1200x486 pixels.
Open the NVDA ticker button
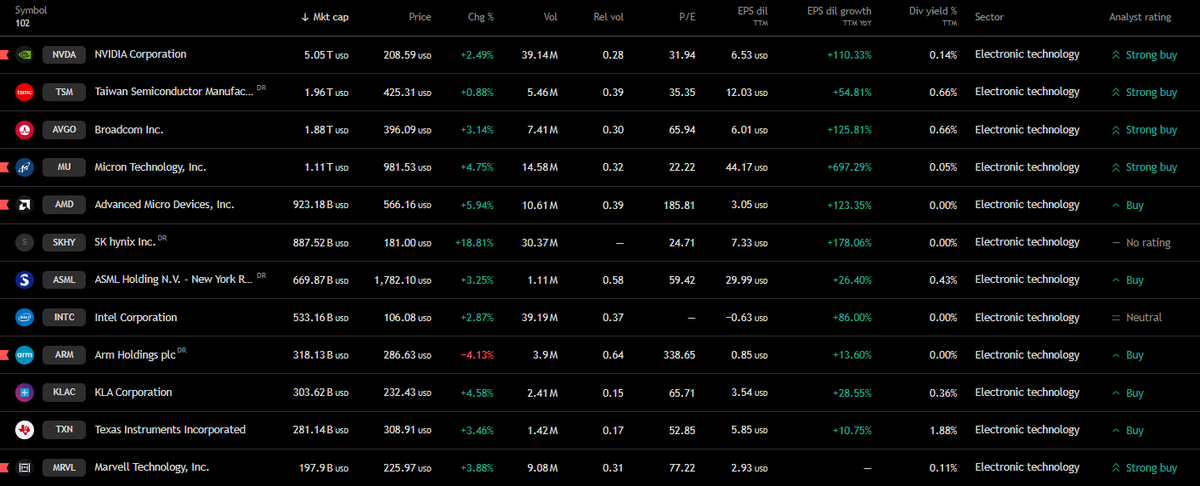[64, 55]
